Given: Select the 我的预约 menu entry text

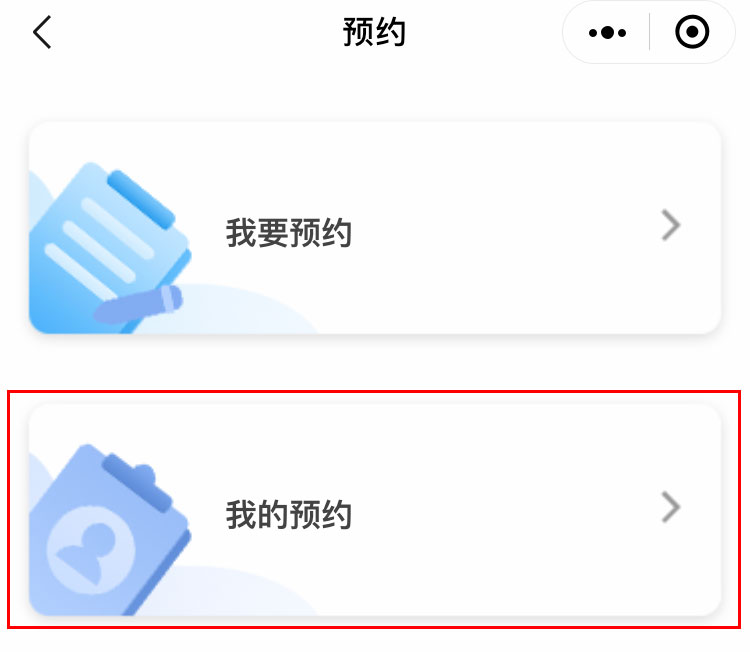Looking at the screenshot, I should (288, 515).
